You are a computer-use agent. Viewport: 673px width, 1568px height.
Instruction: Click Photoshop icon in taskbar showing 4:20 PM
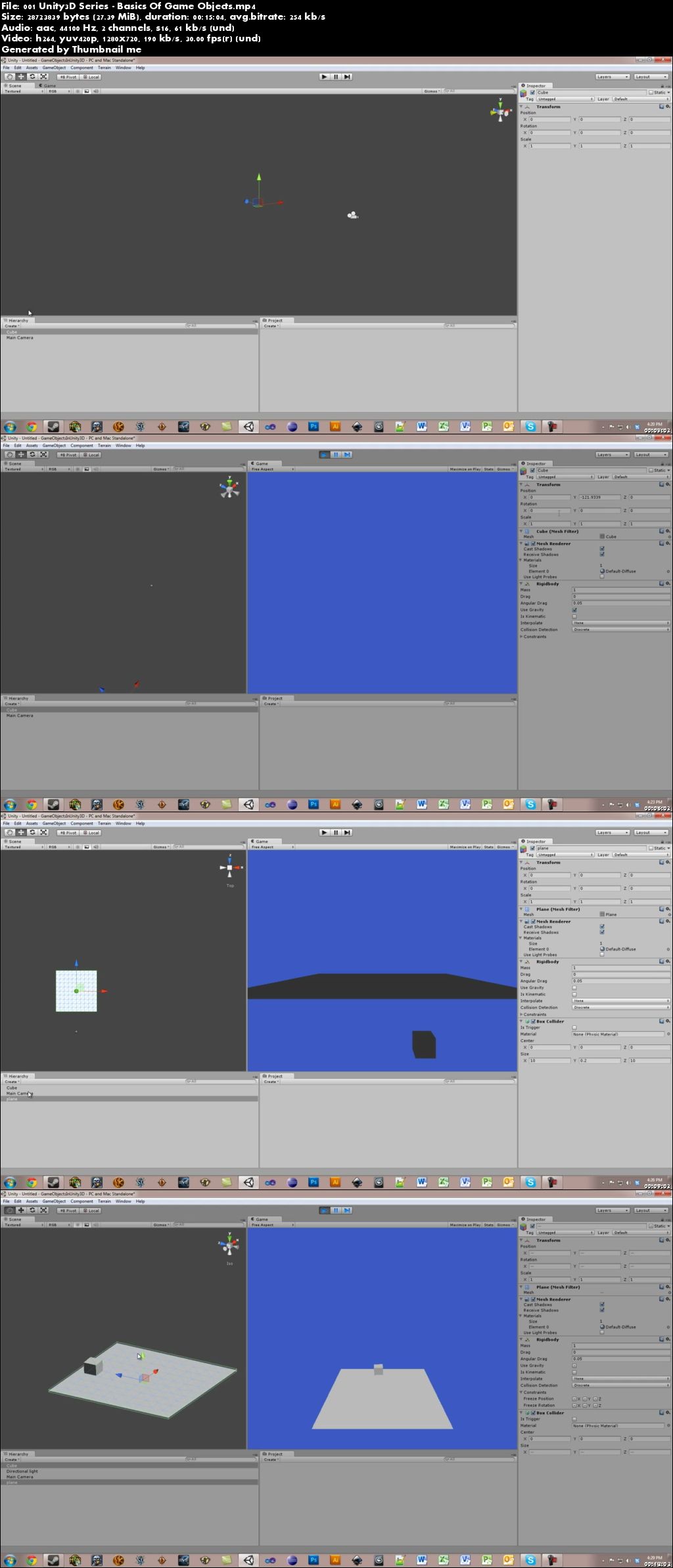(313, 427)
